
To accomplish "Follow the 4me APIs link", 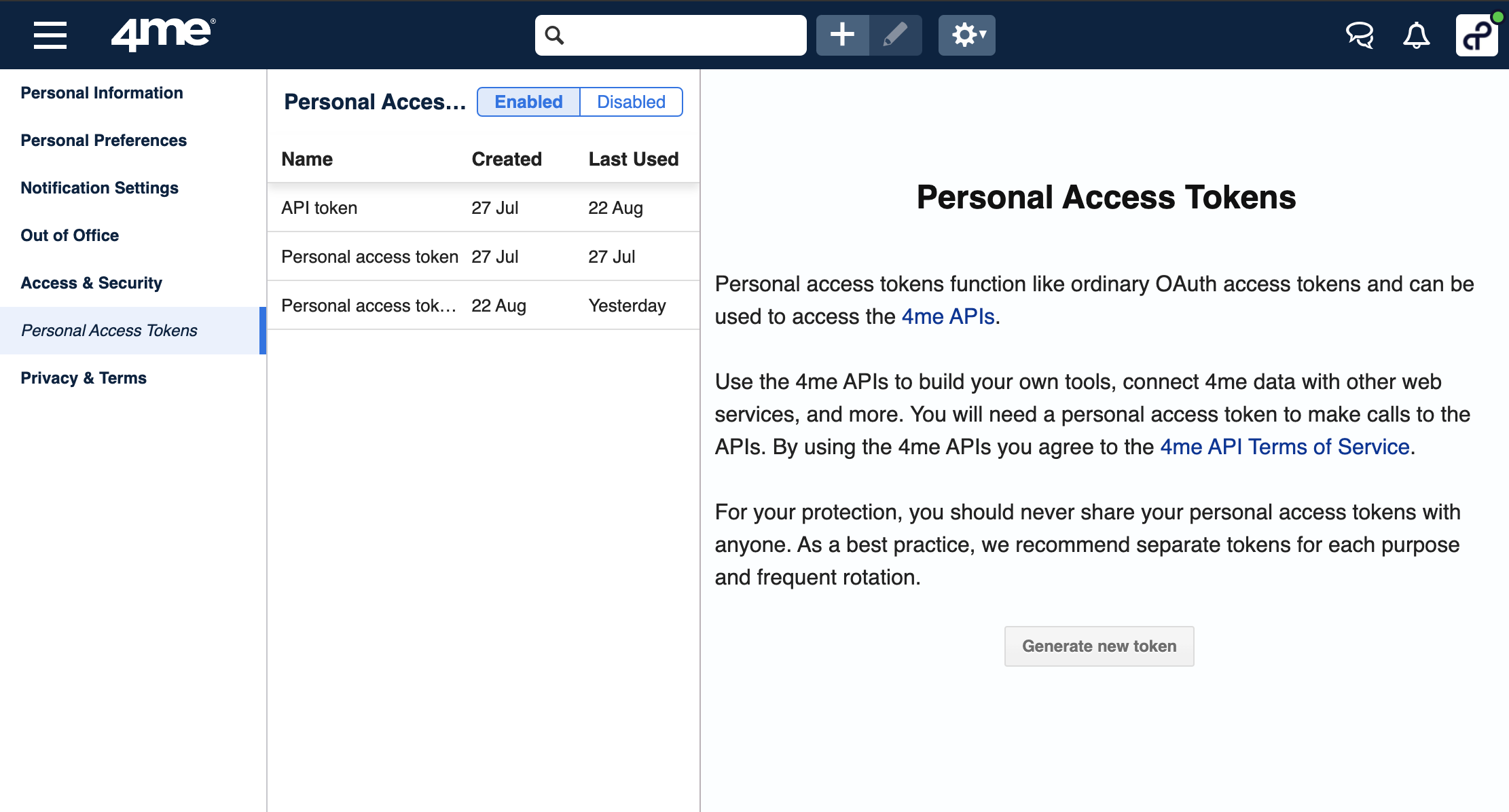I will coord(947,316).
